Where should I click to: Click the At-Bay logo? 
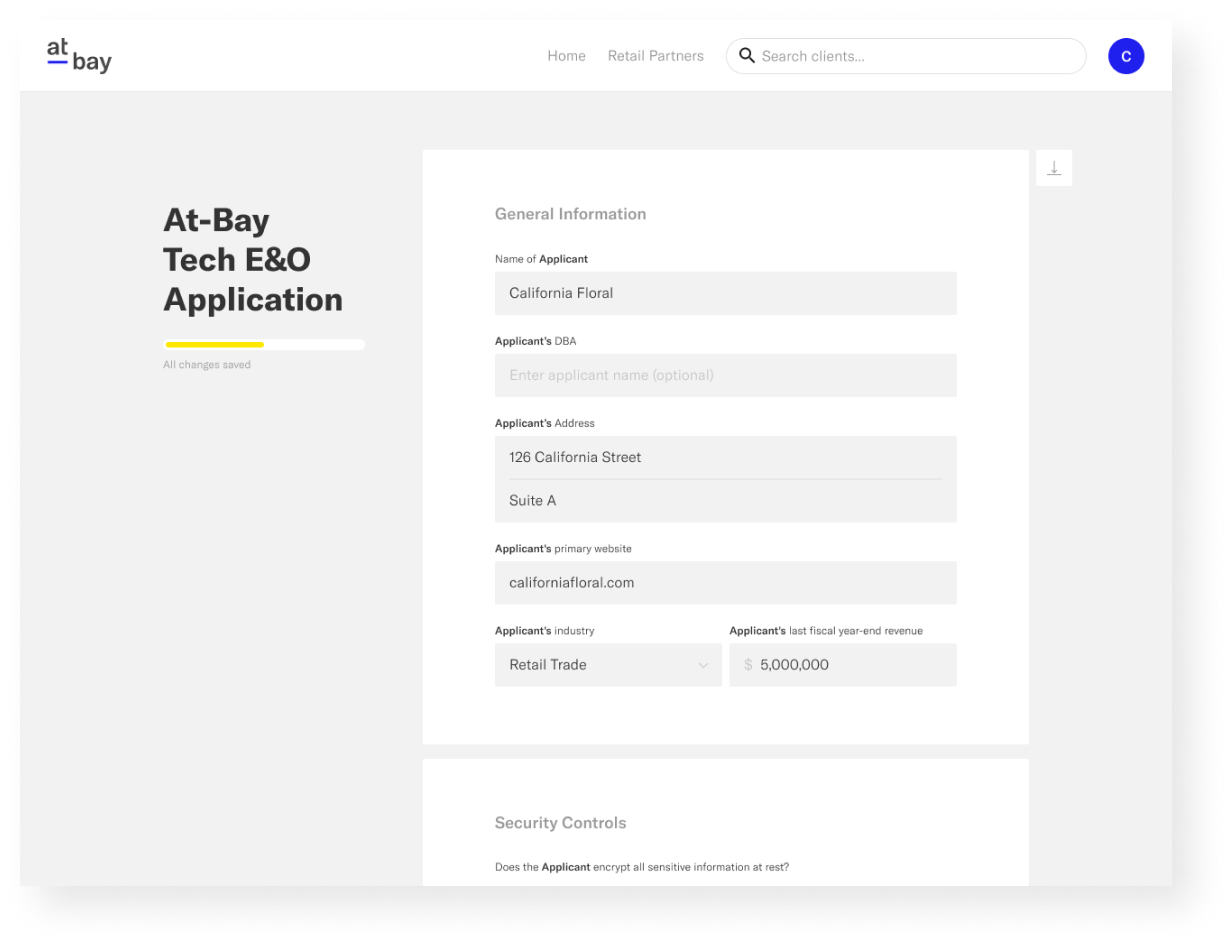(79, 56)
